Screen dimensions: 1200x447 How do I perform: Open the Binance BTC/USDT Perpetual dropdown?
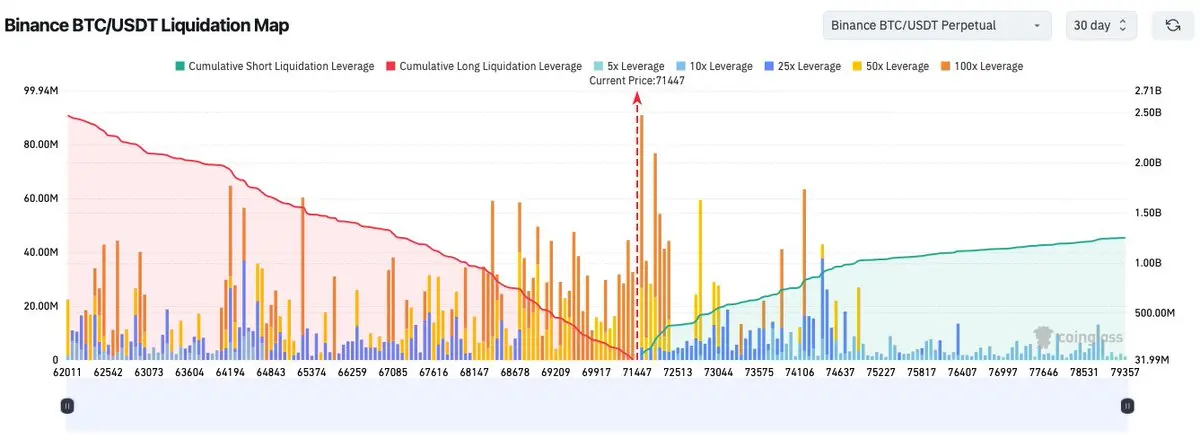[x=937, y=25]
